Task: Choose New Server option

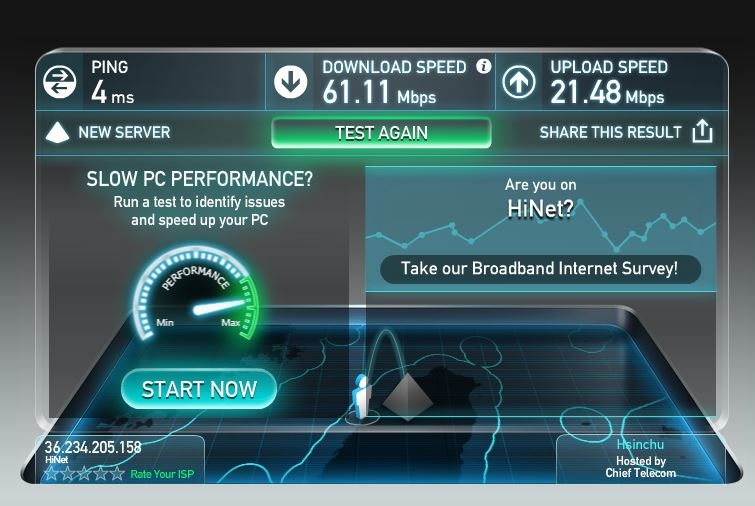Action: [124, 132]
